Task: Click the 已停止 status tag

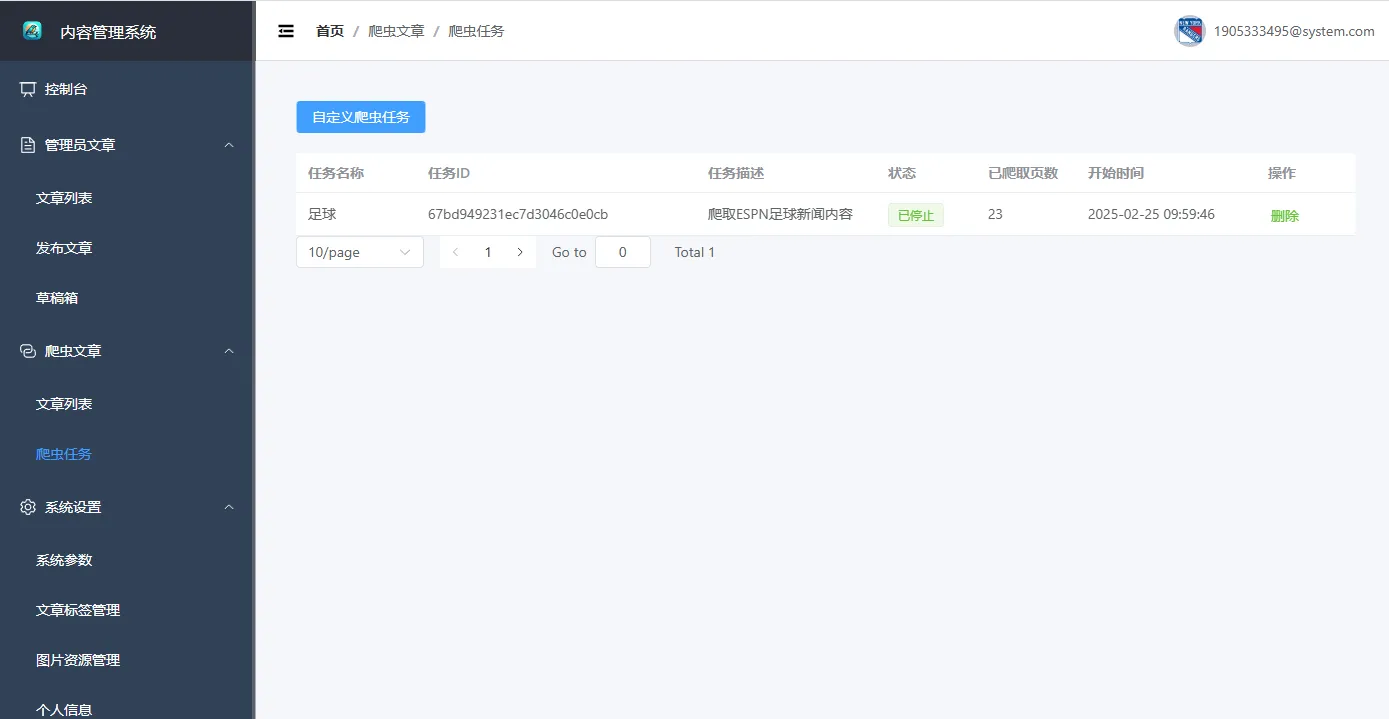Action: pyautogui.click(x=916, y=215)
